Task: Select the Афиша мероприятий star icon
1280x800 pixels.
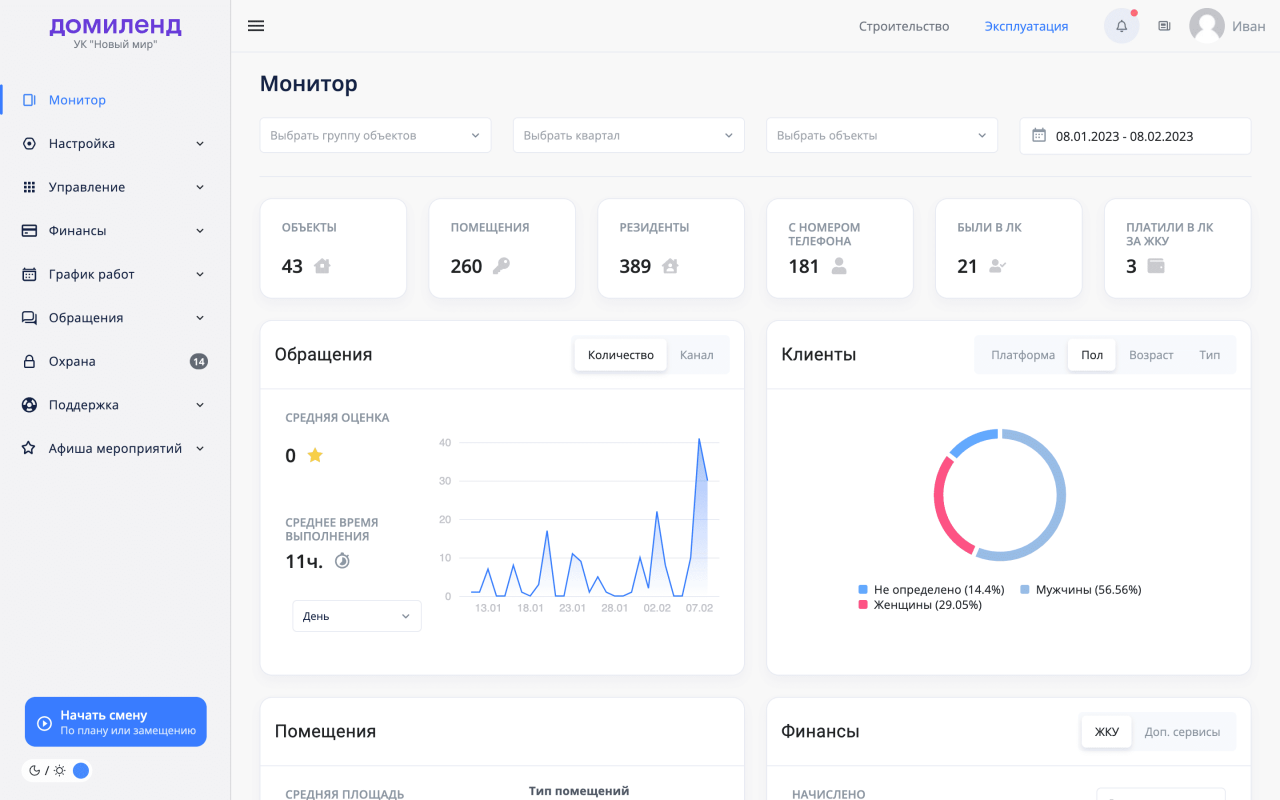Action: point(29,448)
